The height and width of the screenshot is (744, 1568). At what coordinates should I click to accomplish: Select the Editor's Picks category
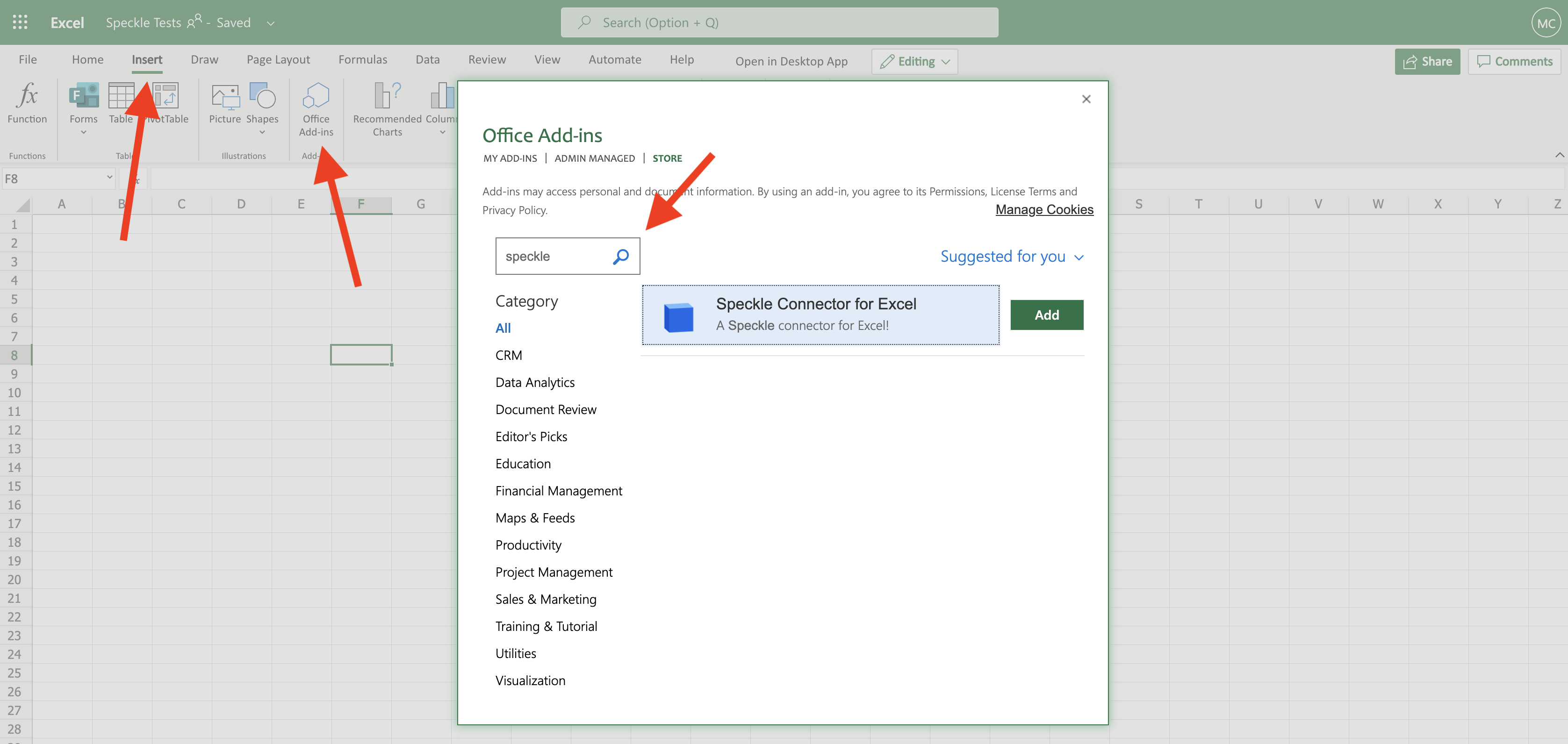532,437
